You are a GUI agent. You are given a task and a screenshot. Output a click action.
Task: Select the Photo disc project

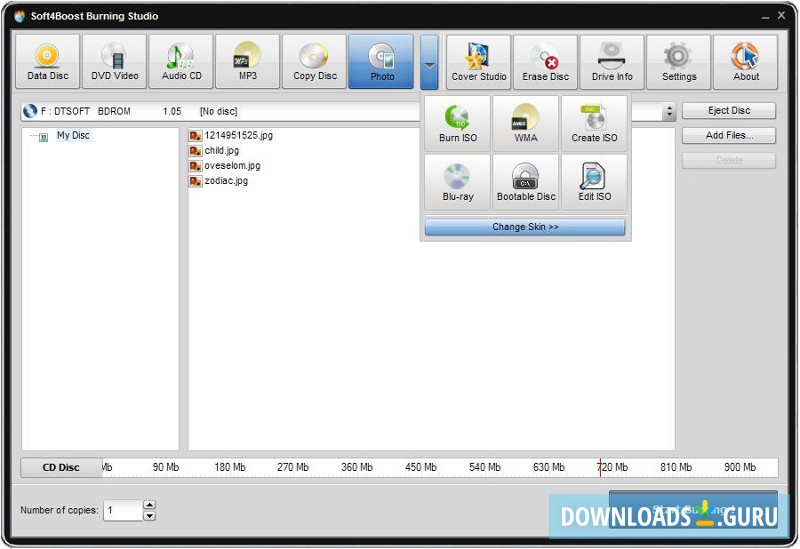381,62
